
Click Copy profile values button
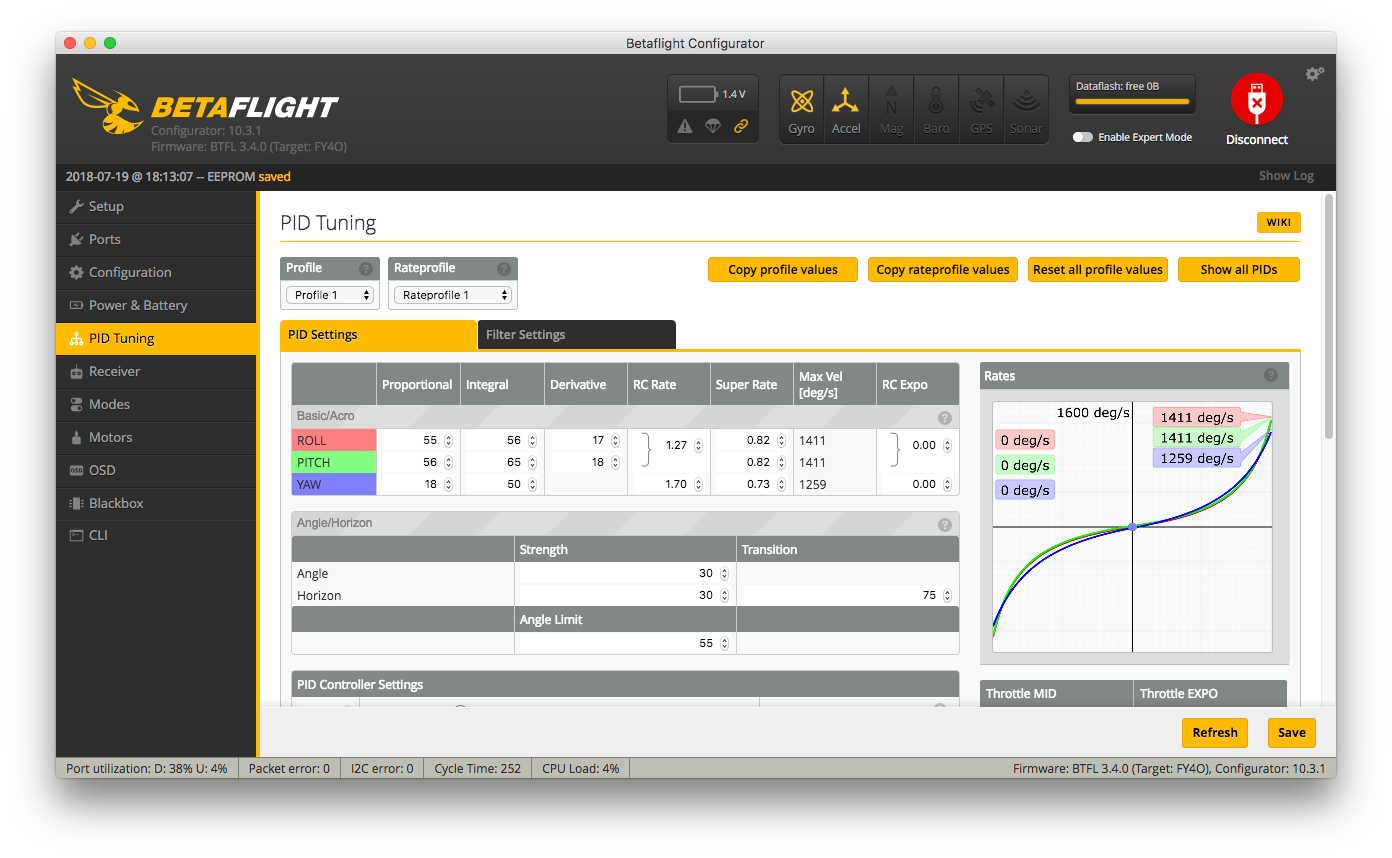783,270
